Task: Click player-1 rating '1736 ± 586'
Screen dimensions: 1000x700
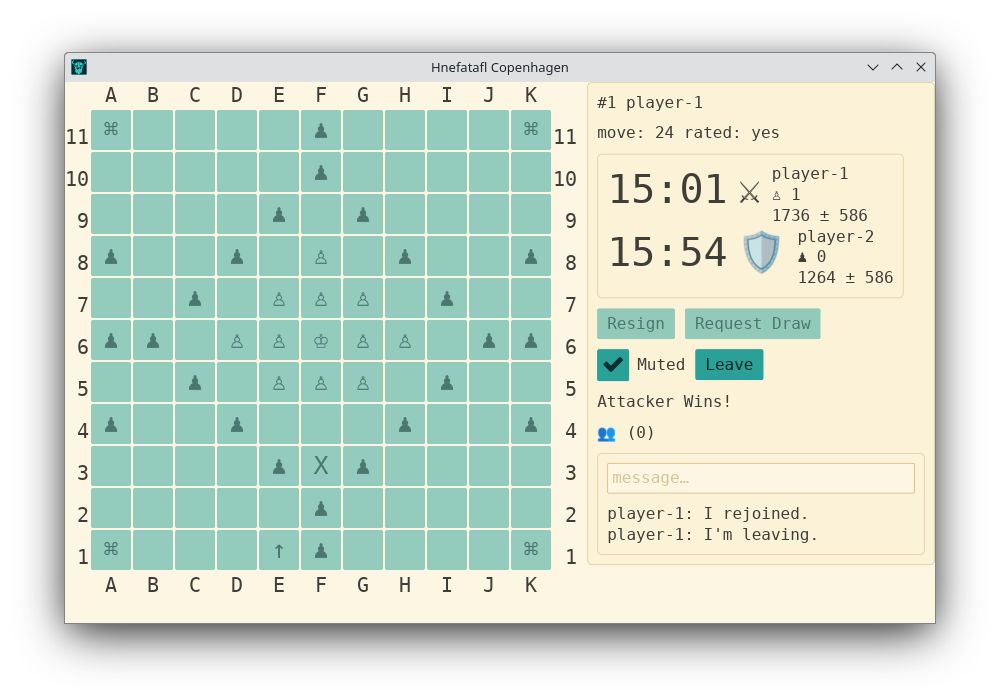Action: [820, 215]
